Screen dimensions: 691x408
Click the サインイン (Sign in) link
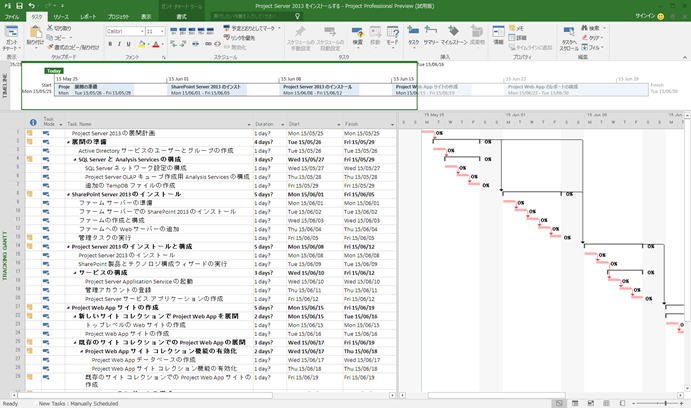coord(645,16)
